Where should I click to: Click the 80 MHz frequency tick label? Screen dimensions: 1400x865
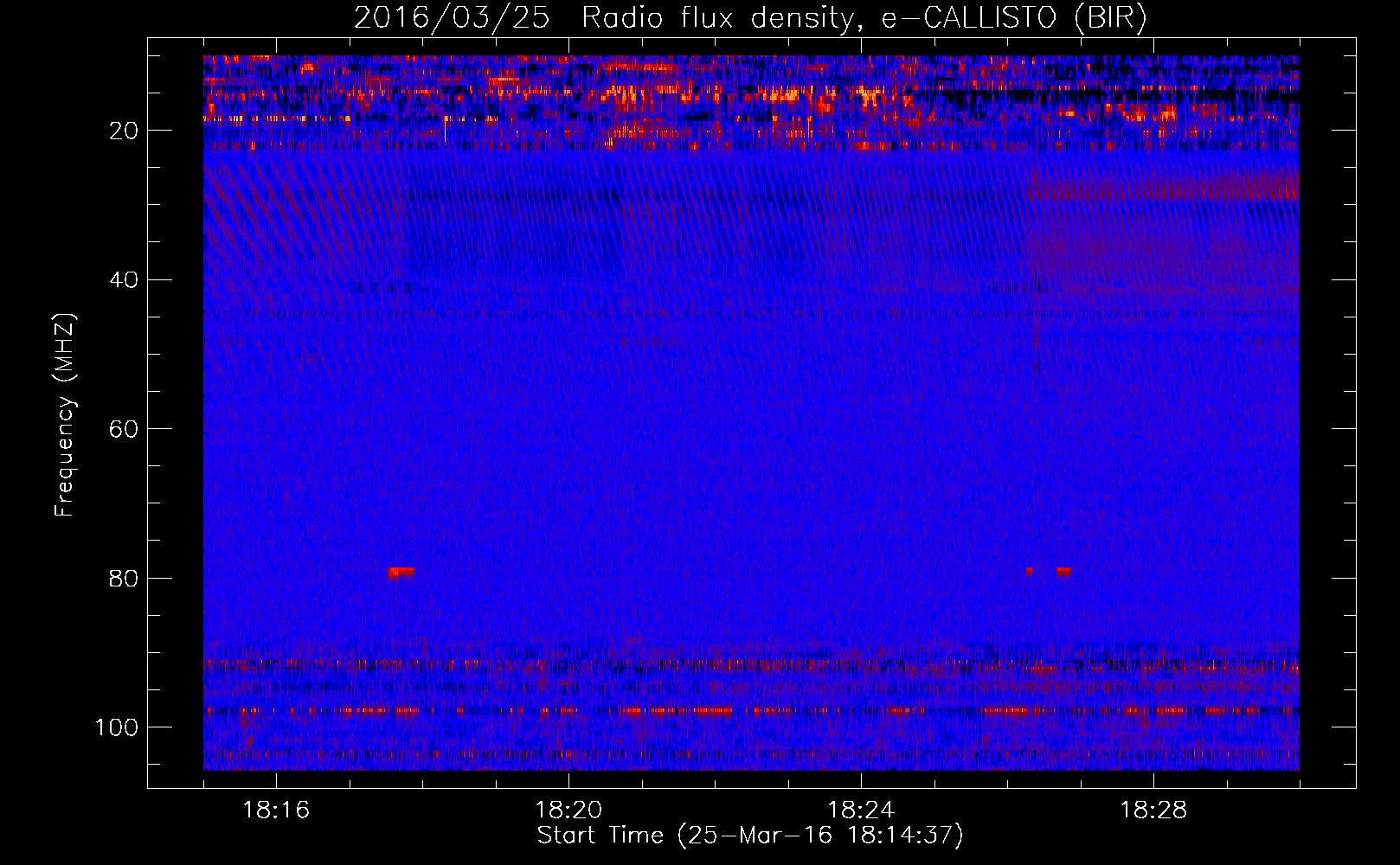[125, 578]
